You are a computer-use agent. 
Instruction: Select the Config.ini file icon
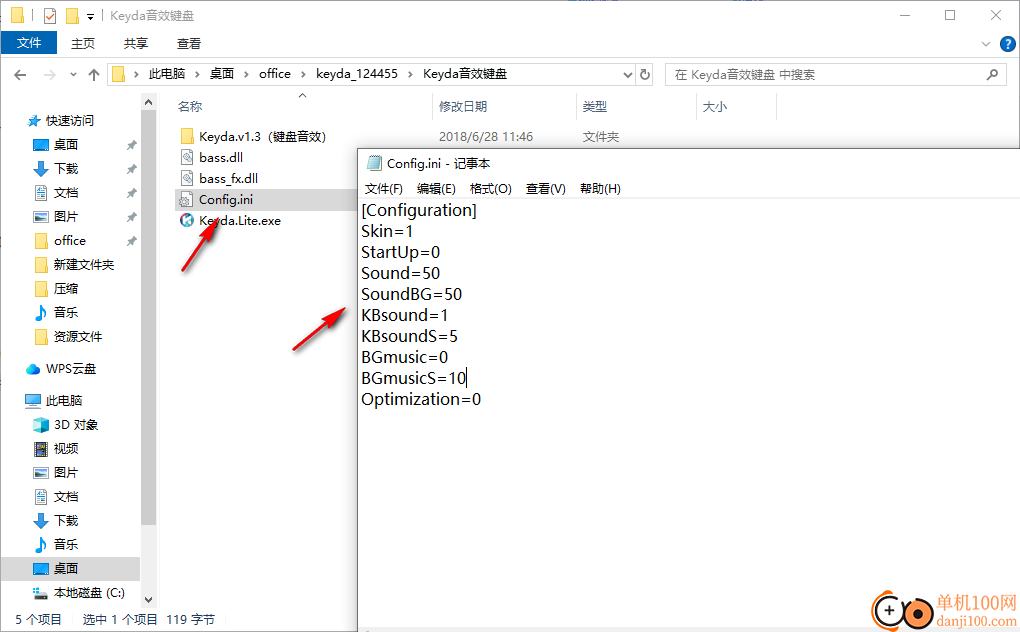tap(187, 200)
